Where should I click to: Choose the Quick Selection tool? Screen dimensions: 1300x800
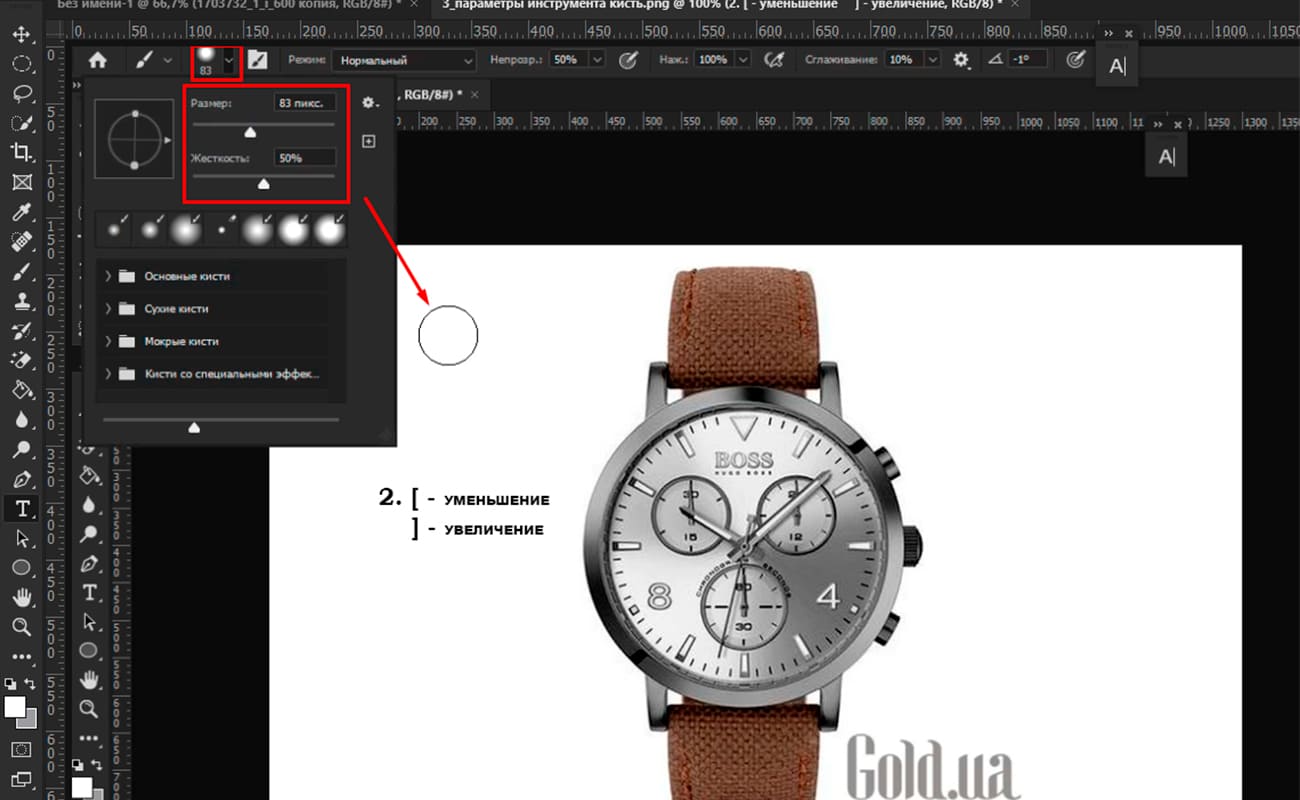(x=21, y=124)
